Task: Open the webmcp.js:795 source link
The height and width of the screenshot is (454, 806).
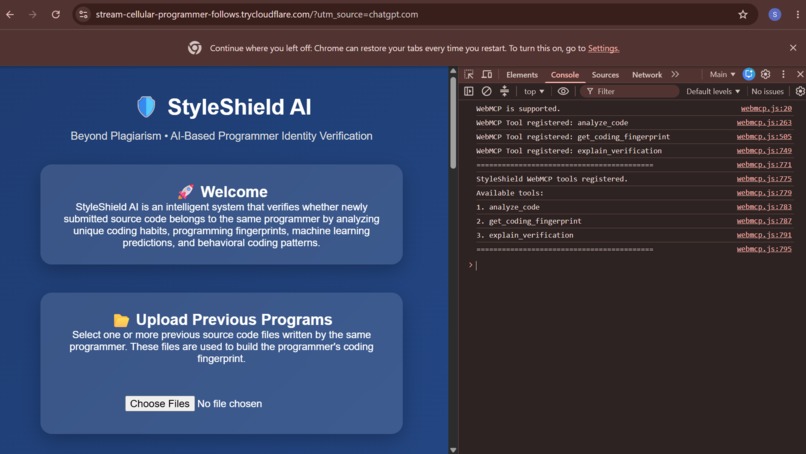Action: point(764,249)
